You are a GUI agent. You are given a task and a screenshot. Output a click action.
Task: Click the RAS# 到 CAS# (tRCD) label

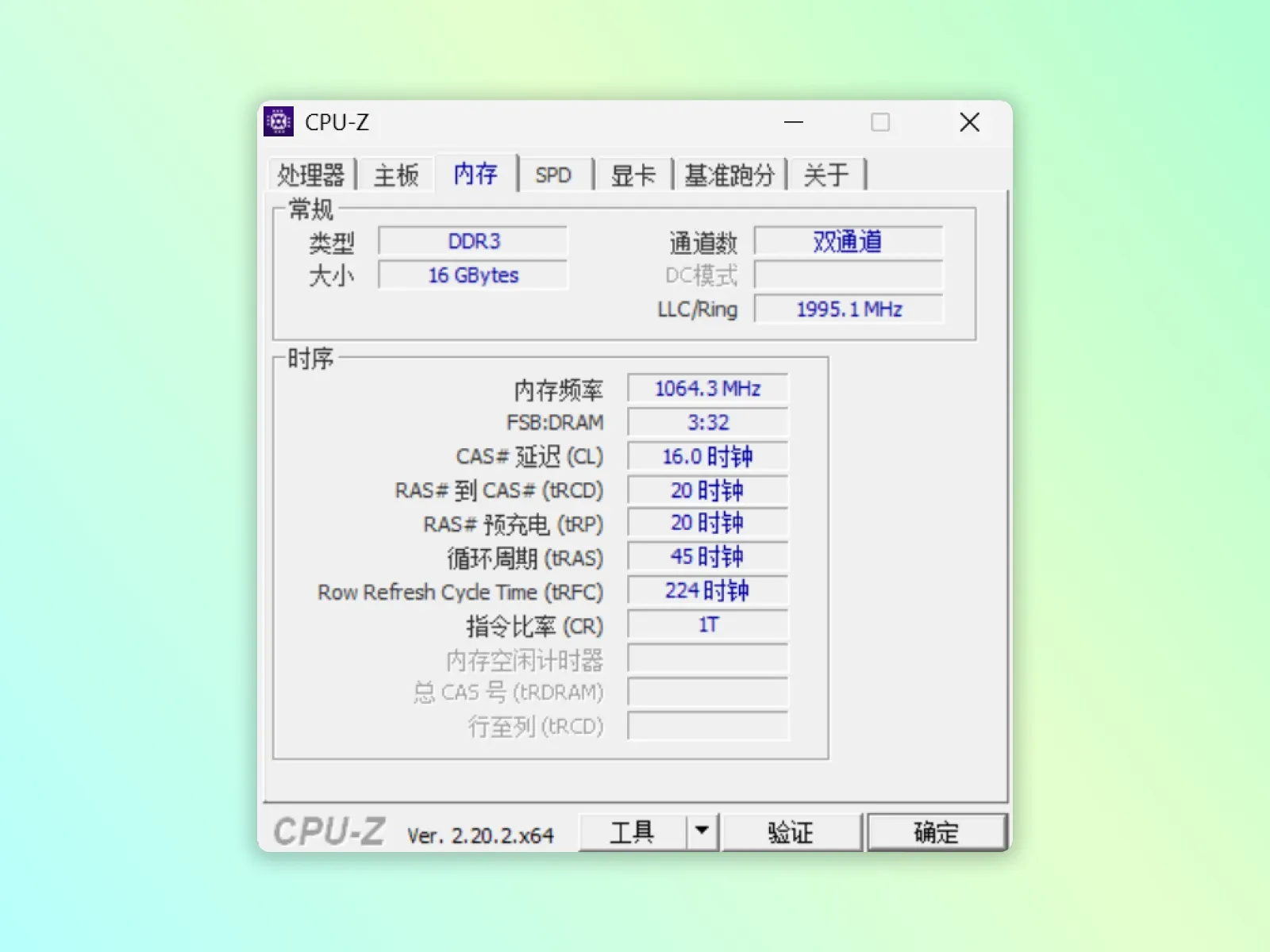coord(499,490)
